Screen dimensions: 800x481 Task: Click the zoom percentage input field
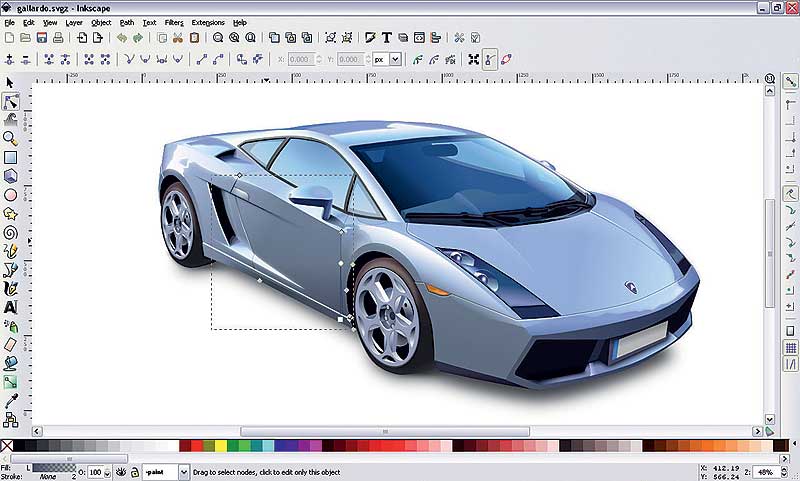(766, 473)
